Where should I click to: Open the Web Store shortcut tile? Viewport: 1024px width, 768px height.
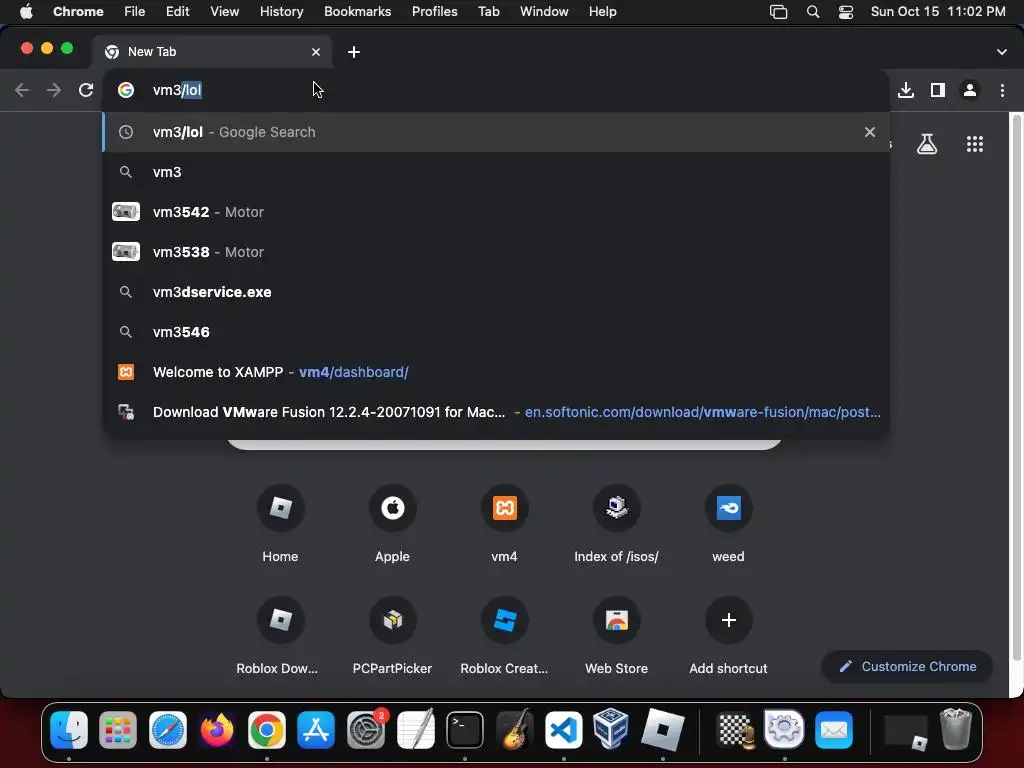(616, 635)
